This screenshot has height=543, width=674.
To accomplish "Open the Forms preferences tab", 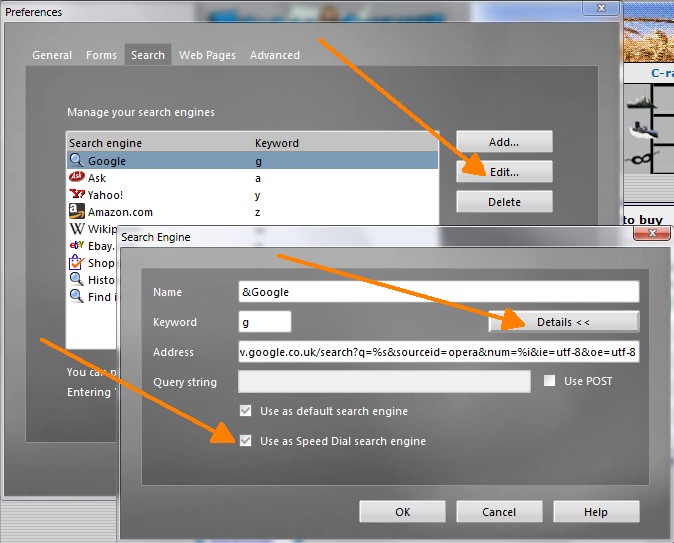I will [x=101, y=55].
